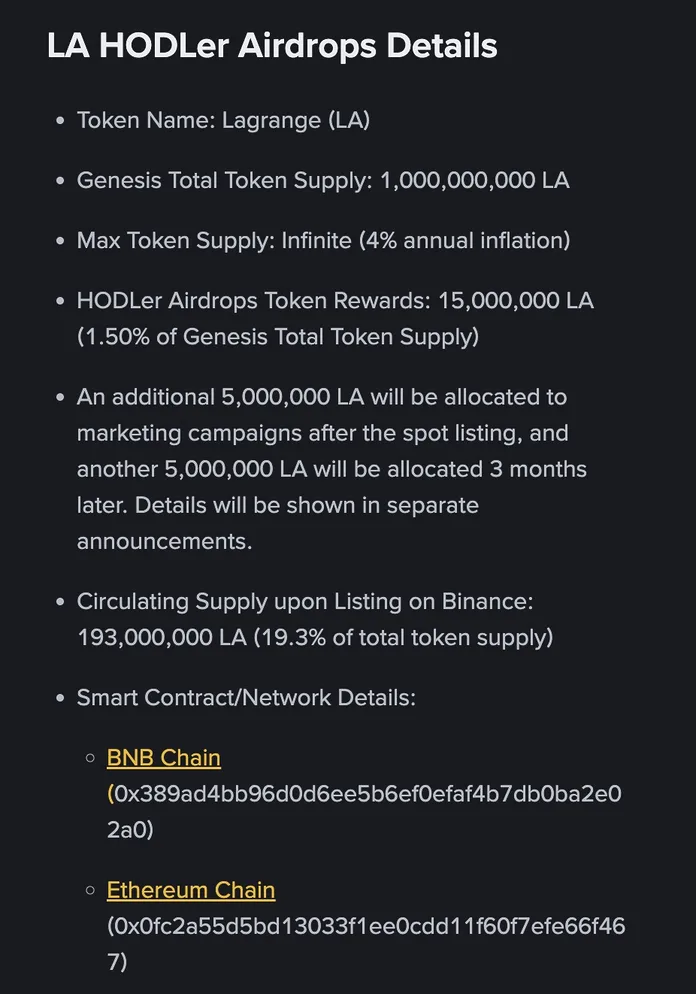Viewport: 696px width, 994px height.
Task: Click the bullet beside Smart Contract/Network Details
Action: point(60,698)
